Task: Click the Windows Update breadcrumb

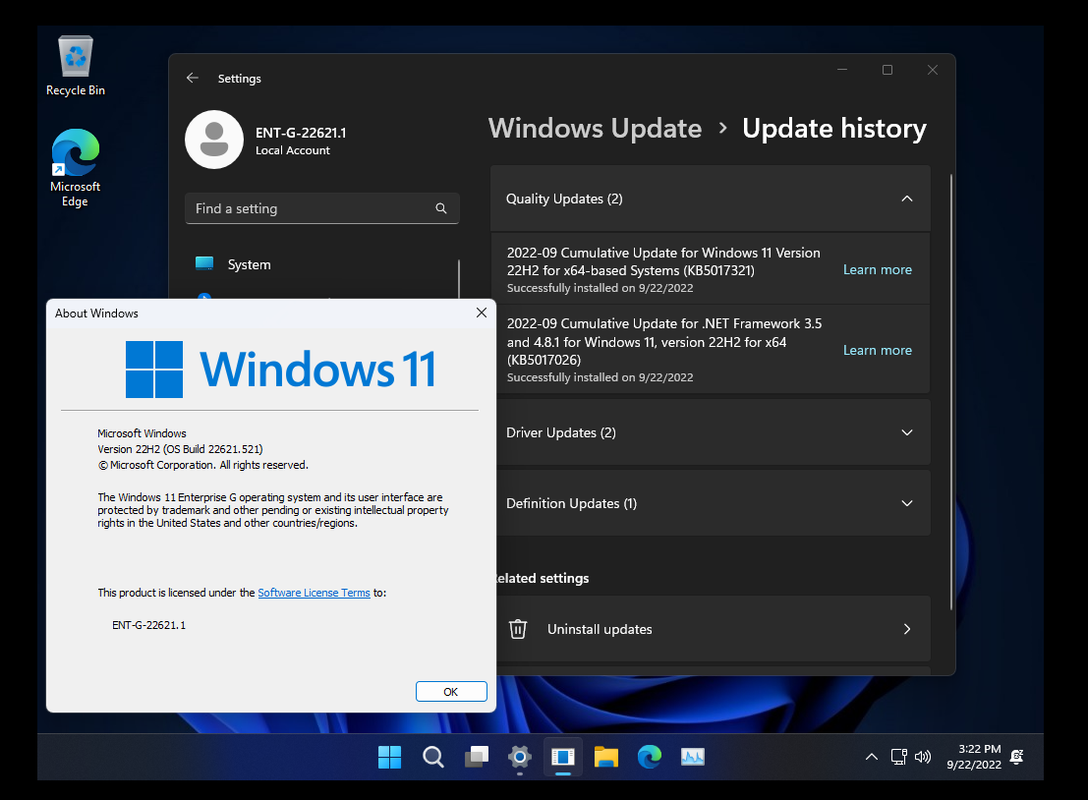Action: (x=595, y=128)
